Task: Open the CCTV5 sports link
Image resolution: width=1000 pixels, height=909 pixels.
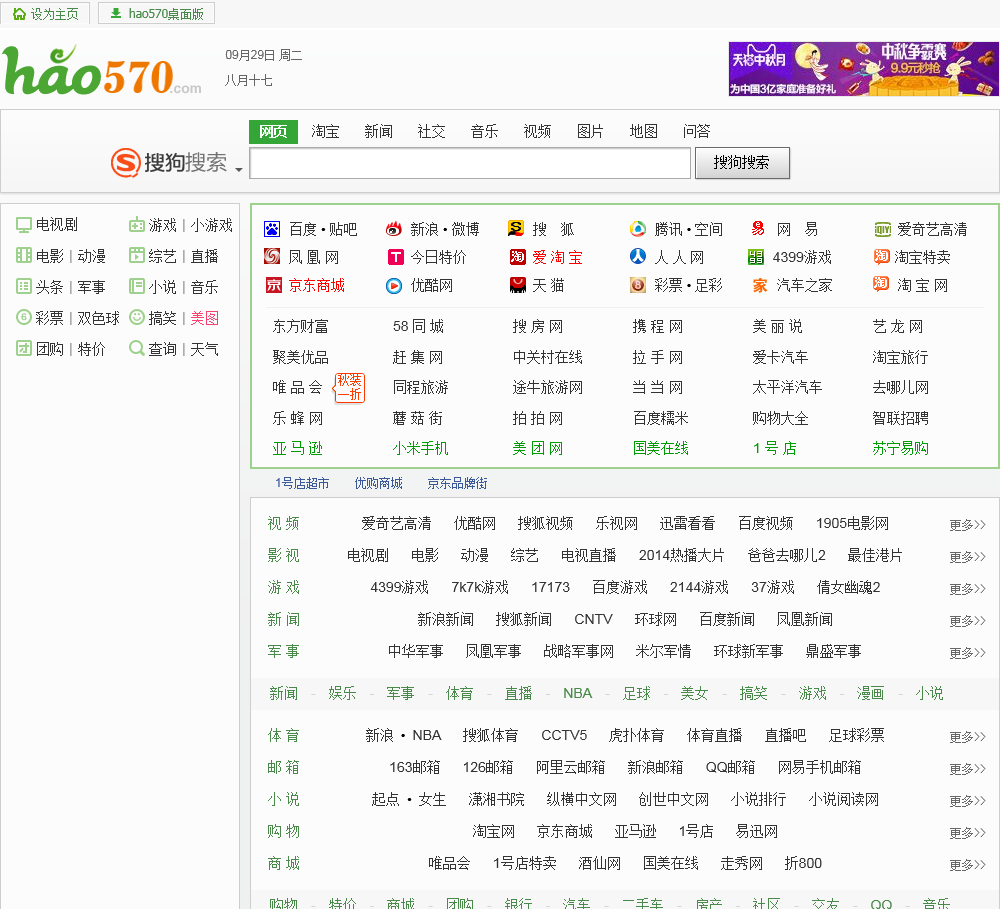Action: [564, 735]
